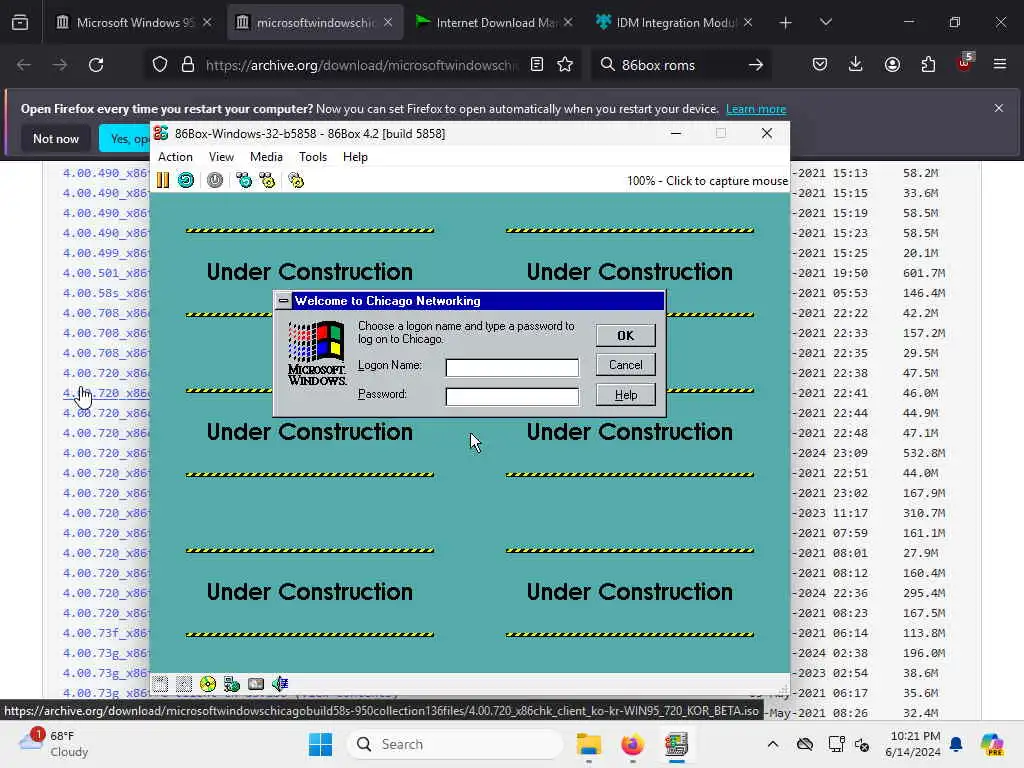The width and height of the screenshot is (1024, 768).
Task: Open the Firefox hamburger application menu
Action: [x=1000, y=65]
